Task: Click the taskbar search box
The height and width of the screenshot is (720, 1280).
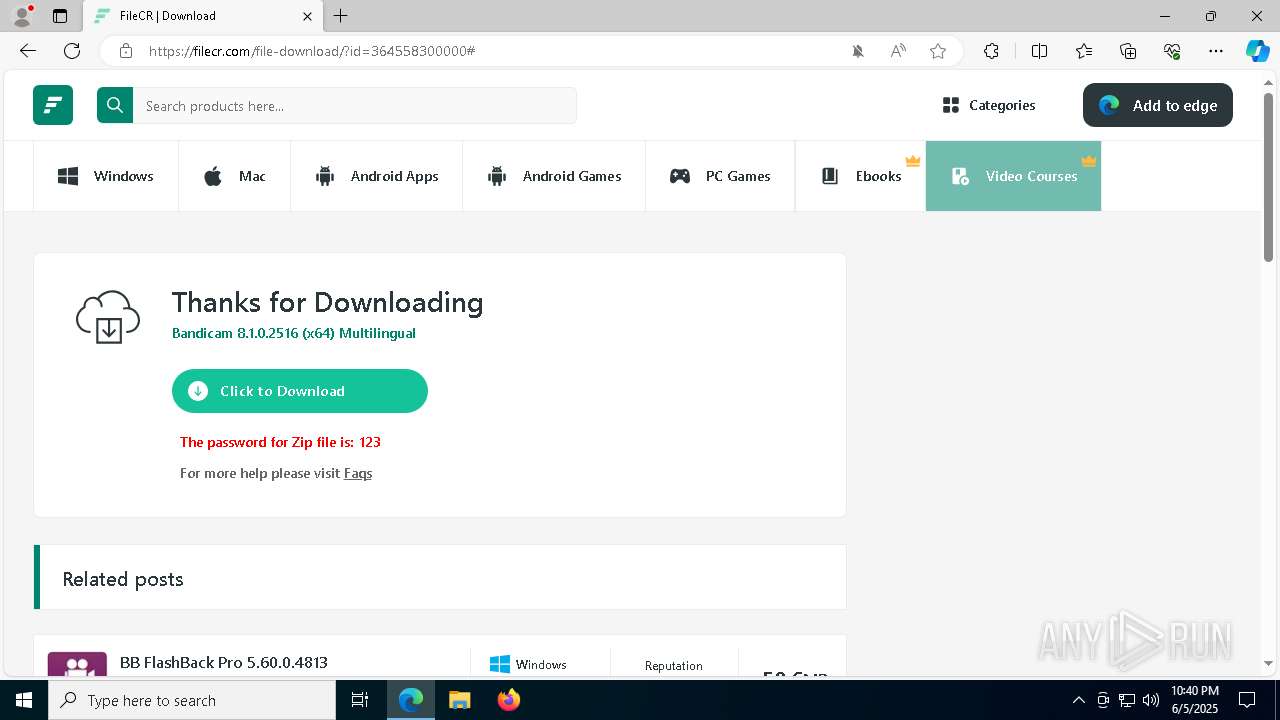Action: click(x=192, y=700)
